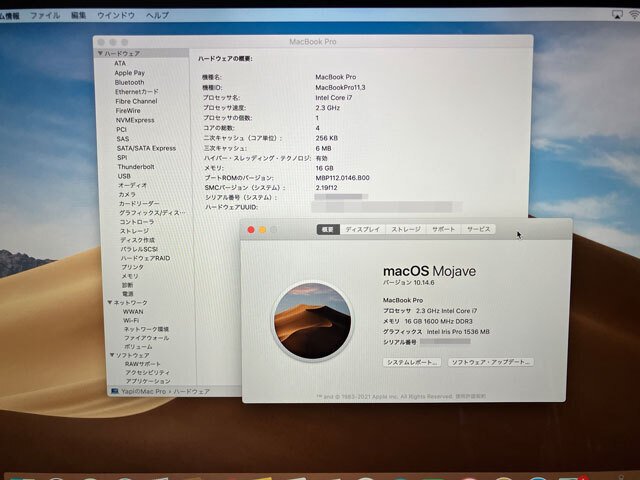Select グラフィックス/ディスプレイ in the sidebar

pos(152,213)
